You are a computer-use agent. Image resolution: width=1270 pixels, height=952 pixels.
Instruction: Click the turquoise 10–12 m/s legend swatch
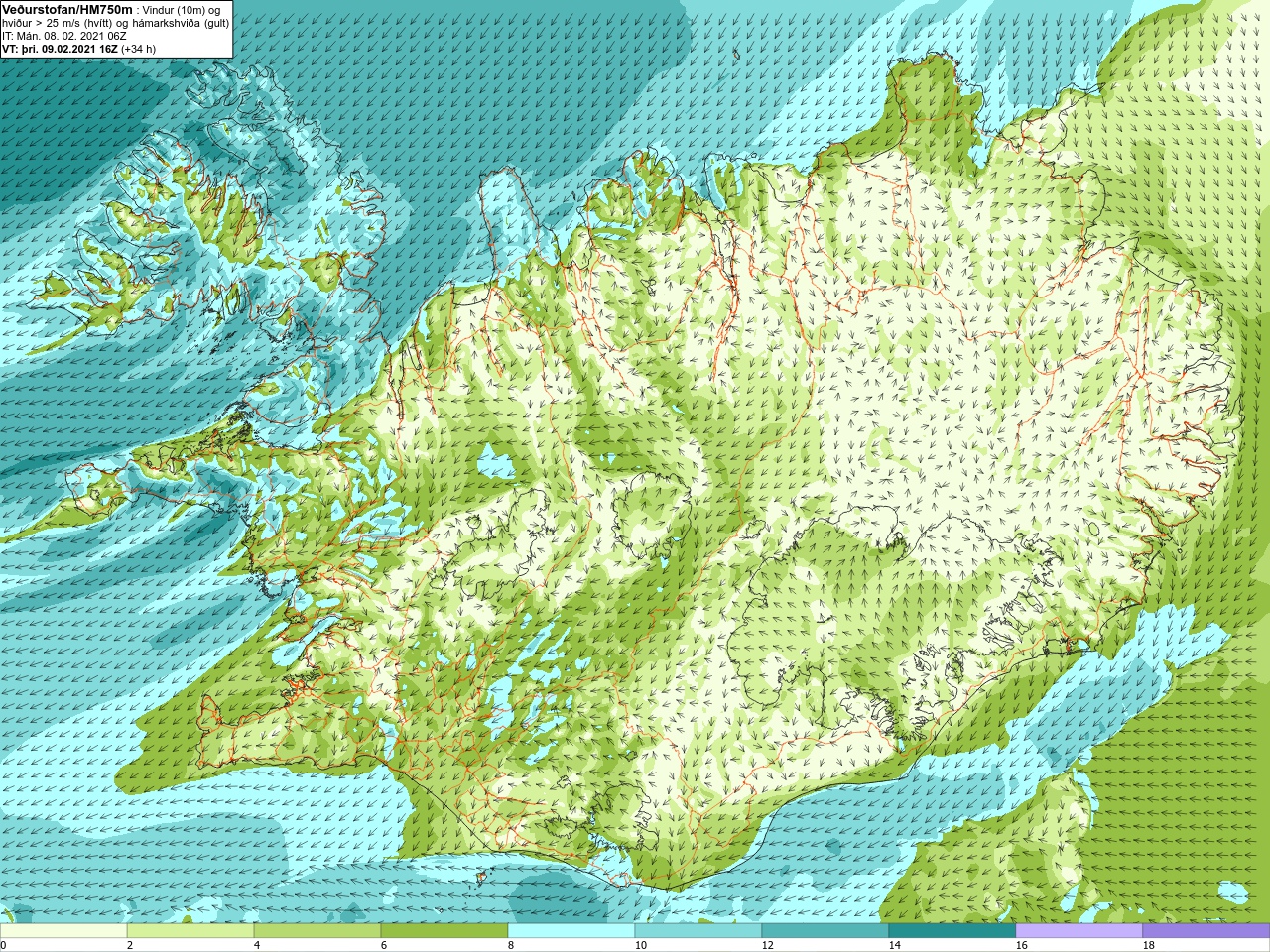[x=698, y=931]
